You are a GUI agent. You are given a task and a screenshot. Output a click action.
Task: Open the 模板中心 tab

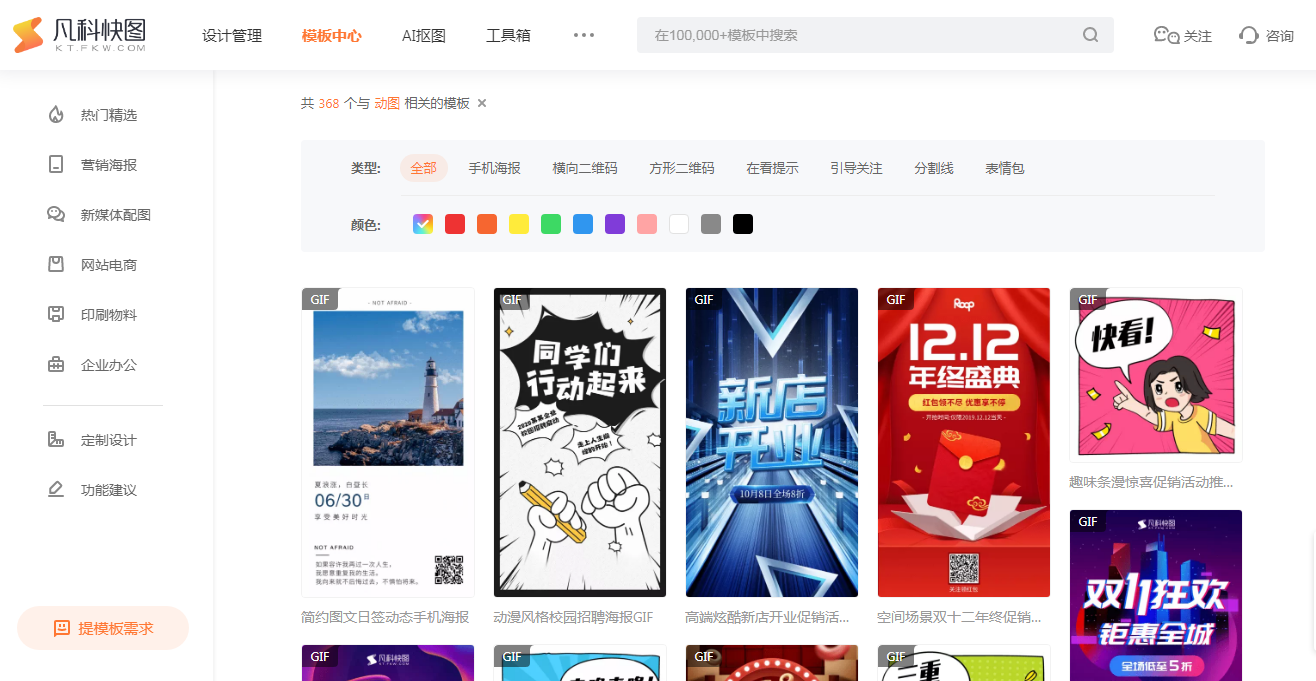coord(332,35)
